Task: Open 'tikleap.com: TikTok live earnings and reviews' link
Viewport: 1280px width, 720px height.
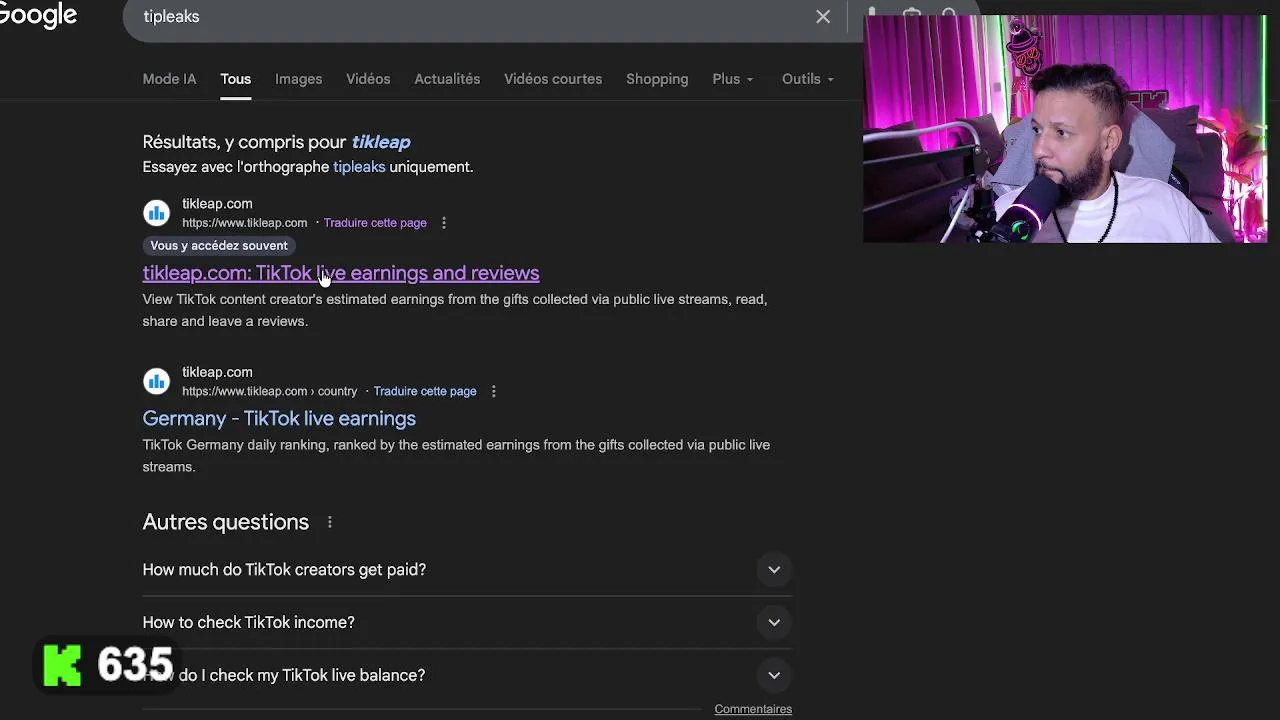Action: pos(341,273)
